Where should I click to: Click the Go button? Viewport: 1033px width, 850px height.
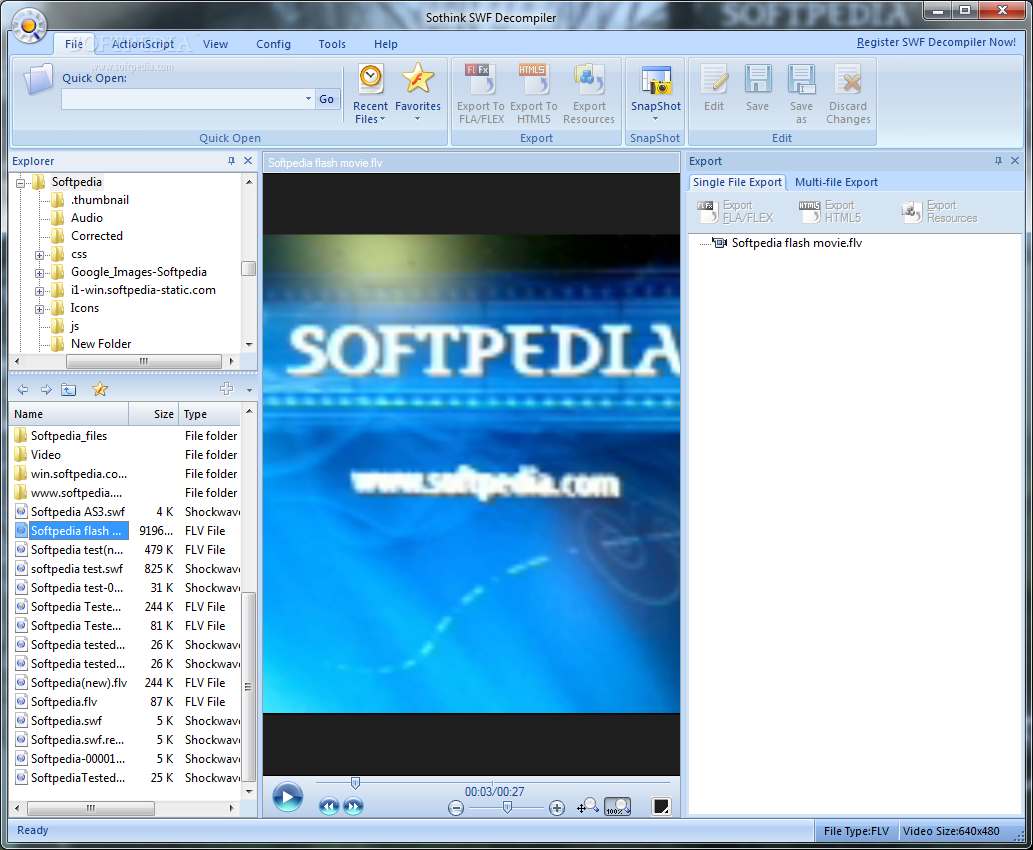(327, 99)
